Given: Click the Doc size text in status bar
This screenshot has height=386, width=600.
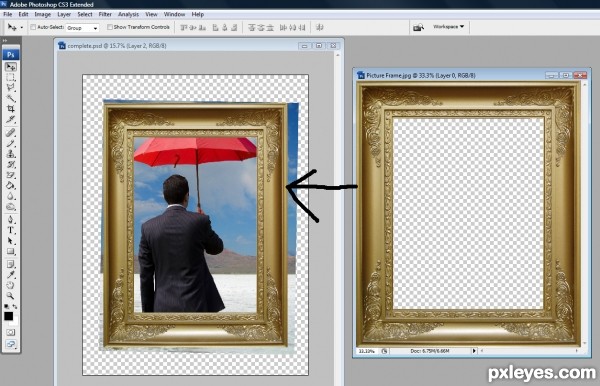Looking at the screenshot, I should [x=430, y=351].
